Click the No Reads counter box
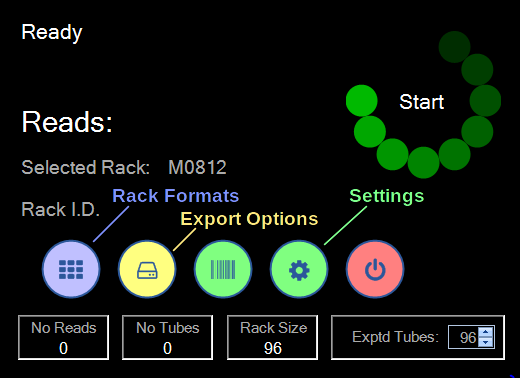 pos(63,337)
